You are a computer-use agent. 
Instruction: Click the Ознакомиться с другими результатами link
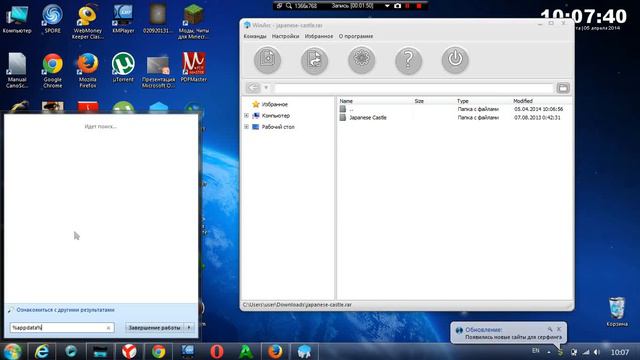point(65,310)
